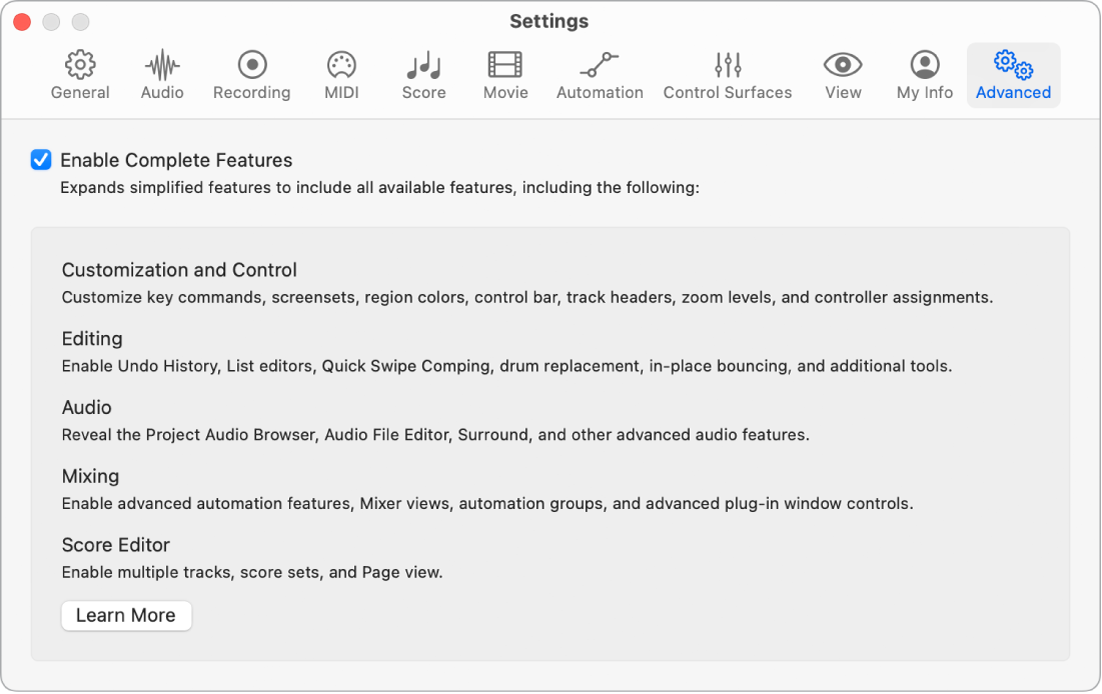Click the Settings window title bar
This screenshot has height=694, width=1102.
[x=549, y=21]
